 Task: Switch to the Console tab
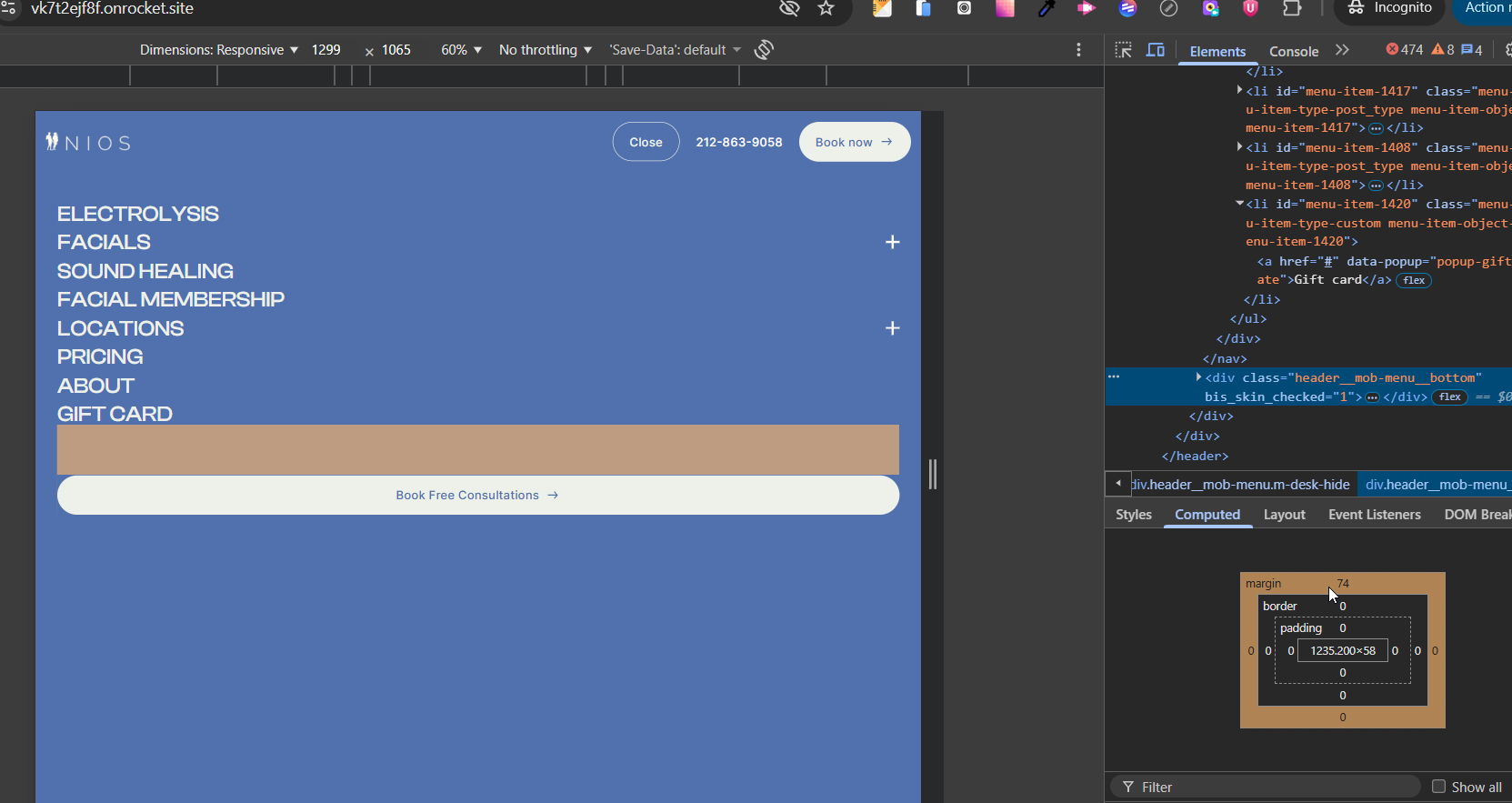[1294, 51]
